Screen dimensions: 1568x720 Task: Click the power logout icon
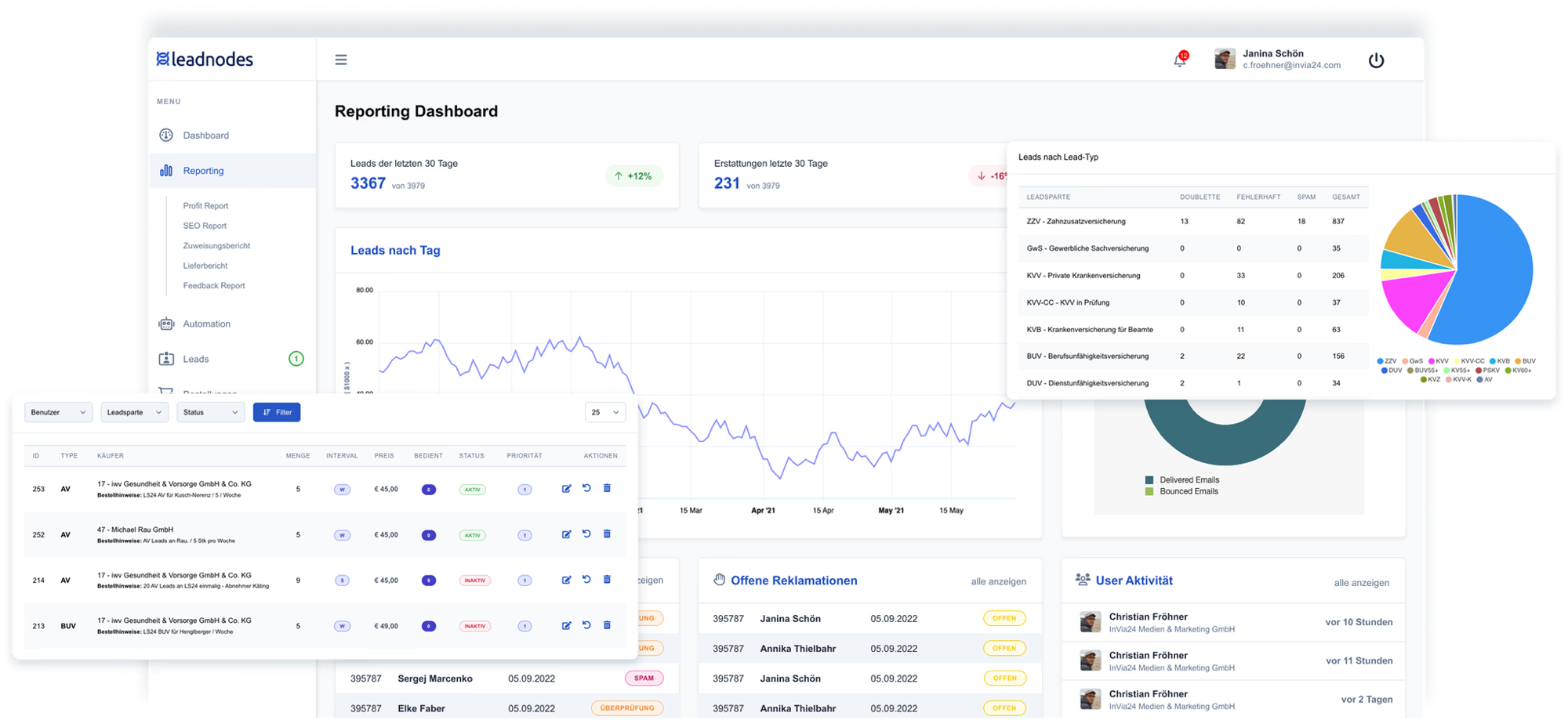pyautogui.click(x=1376, y=60)
